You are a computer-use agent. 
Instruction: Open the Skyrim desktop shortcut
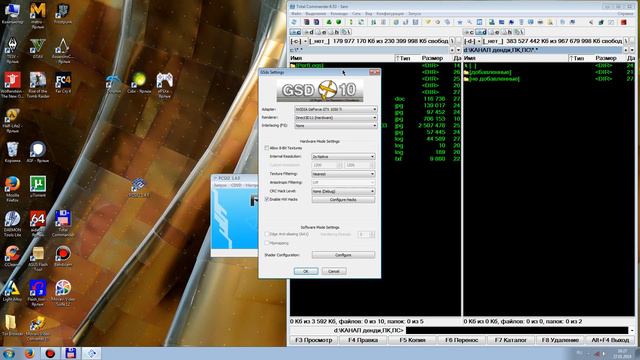[12, 50]
